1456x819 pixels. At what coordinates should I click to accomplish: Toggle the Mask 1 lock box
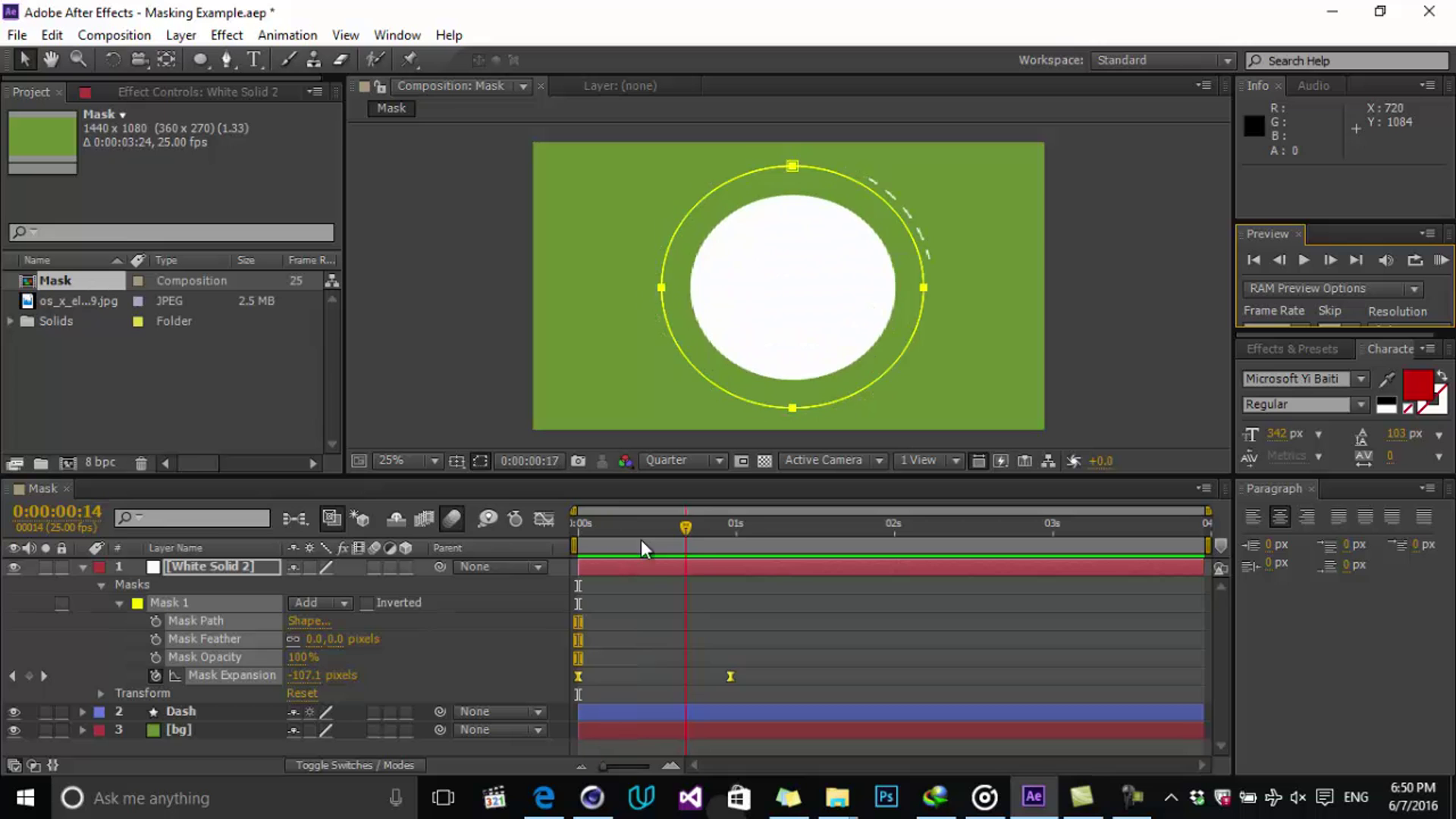coord(62,603)
